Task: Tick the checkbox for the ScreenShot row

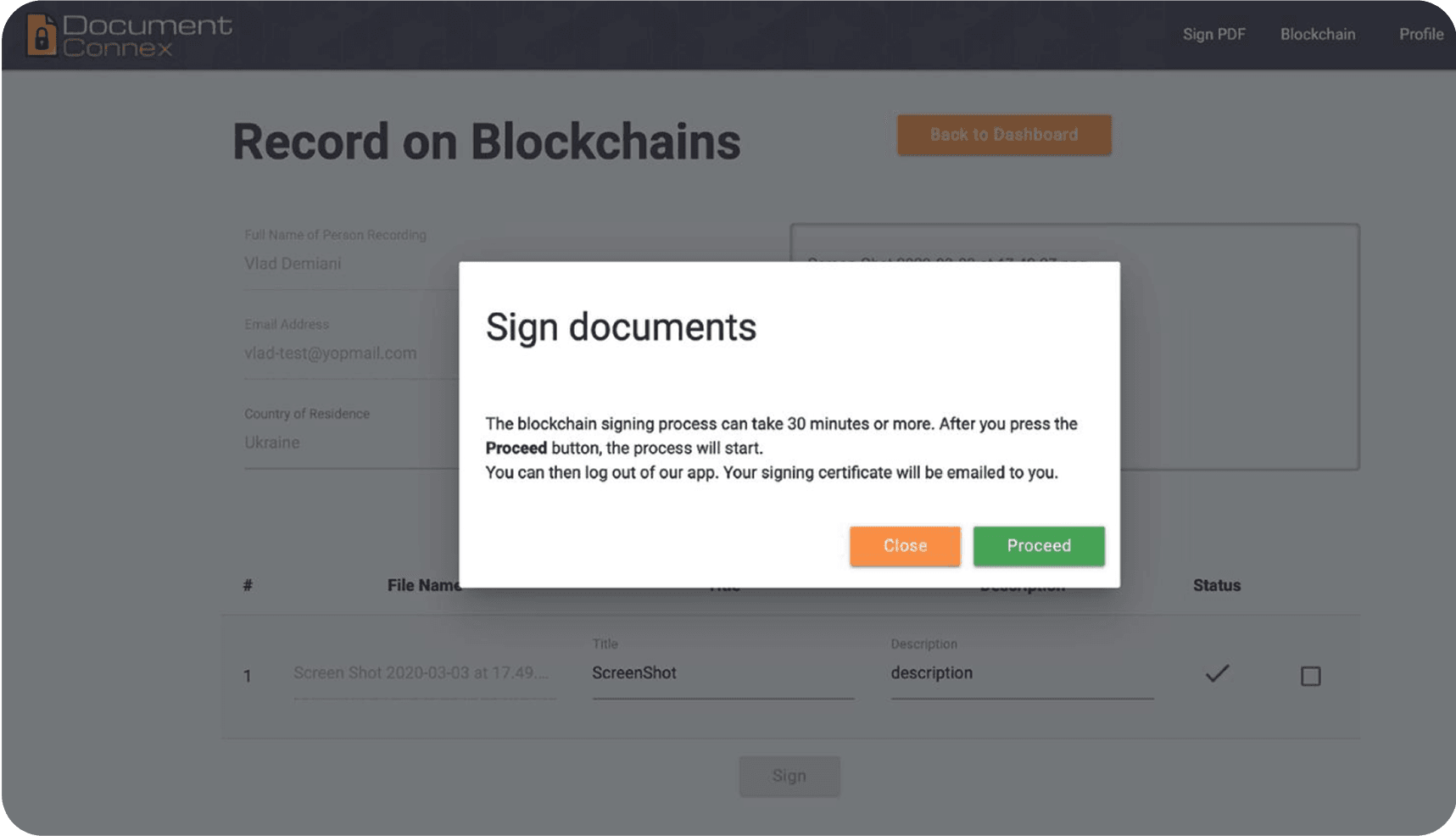Action: pos(1310,676)
